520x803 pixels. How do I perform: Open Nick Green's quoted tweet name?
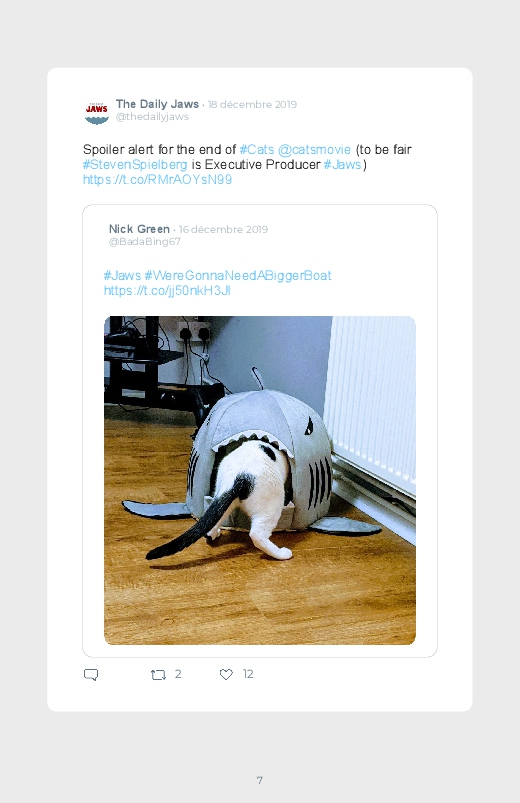tap(139, 229)
